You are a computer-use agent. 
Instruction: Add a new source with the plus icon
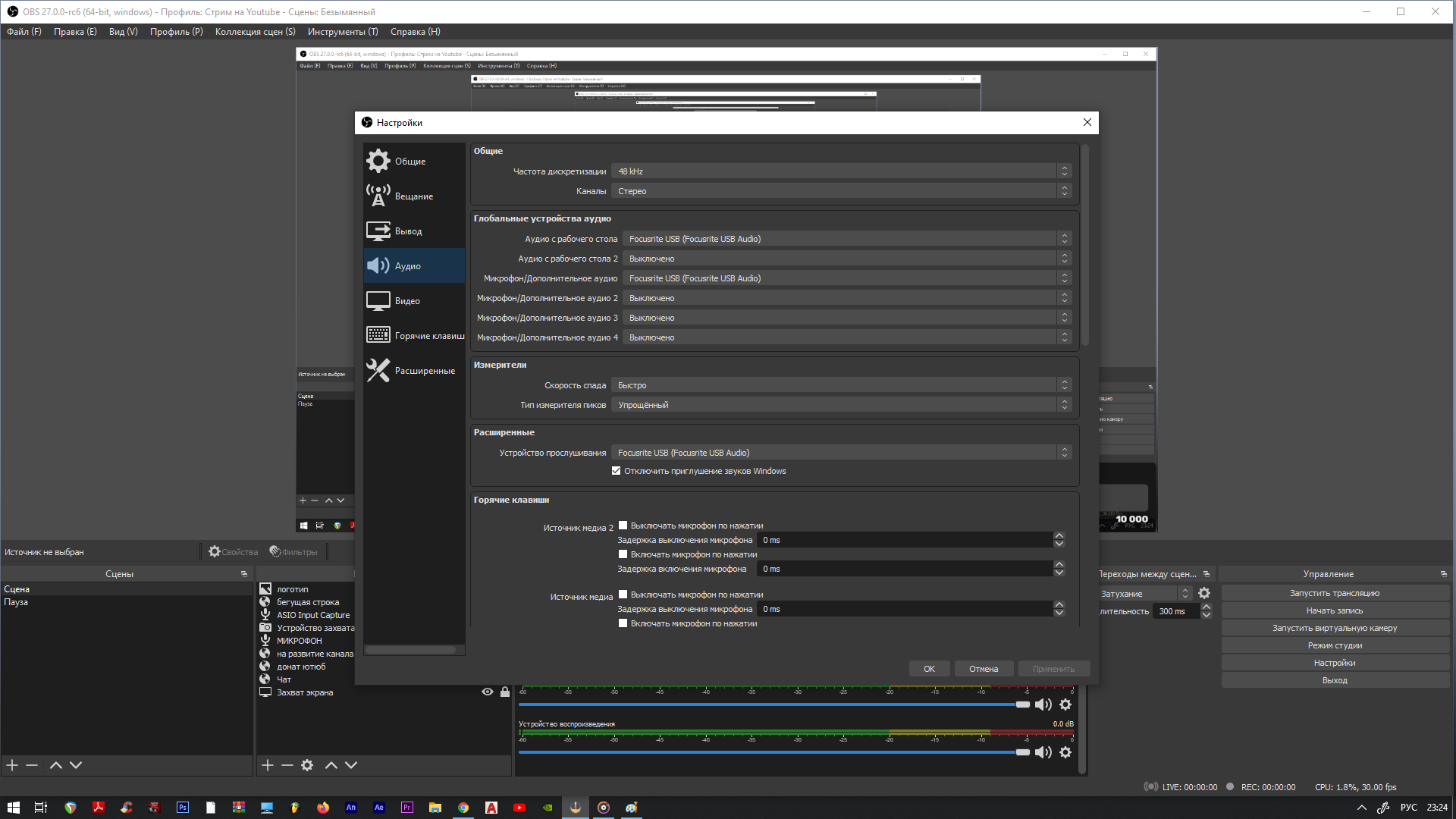268,765
